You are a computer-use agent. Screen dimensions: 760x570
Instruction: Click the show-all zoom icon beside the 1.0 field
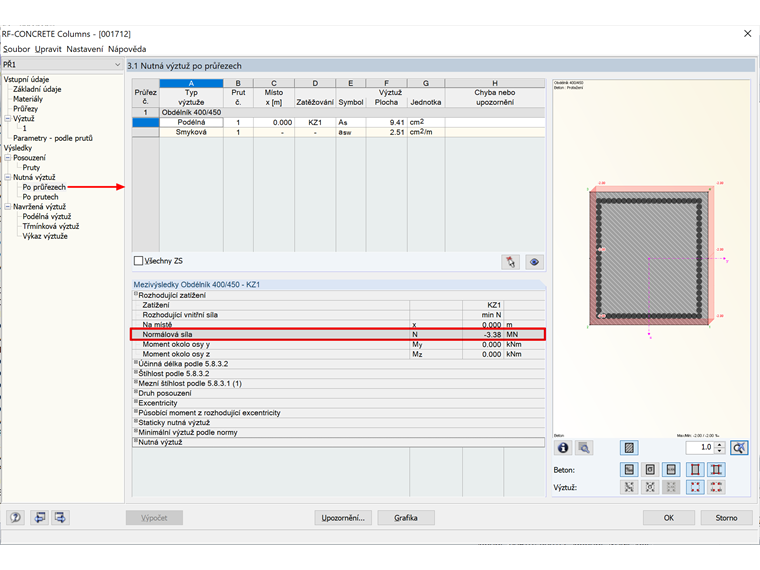[x=739, y=448]
